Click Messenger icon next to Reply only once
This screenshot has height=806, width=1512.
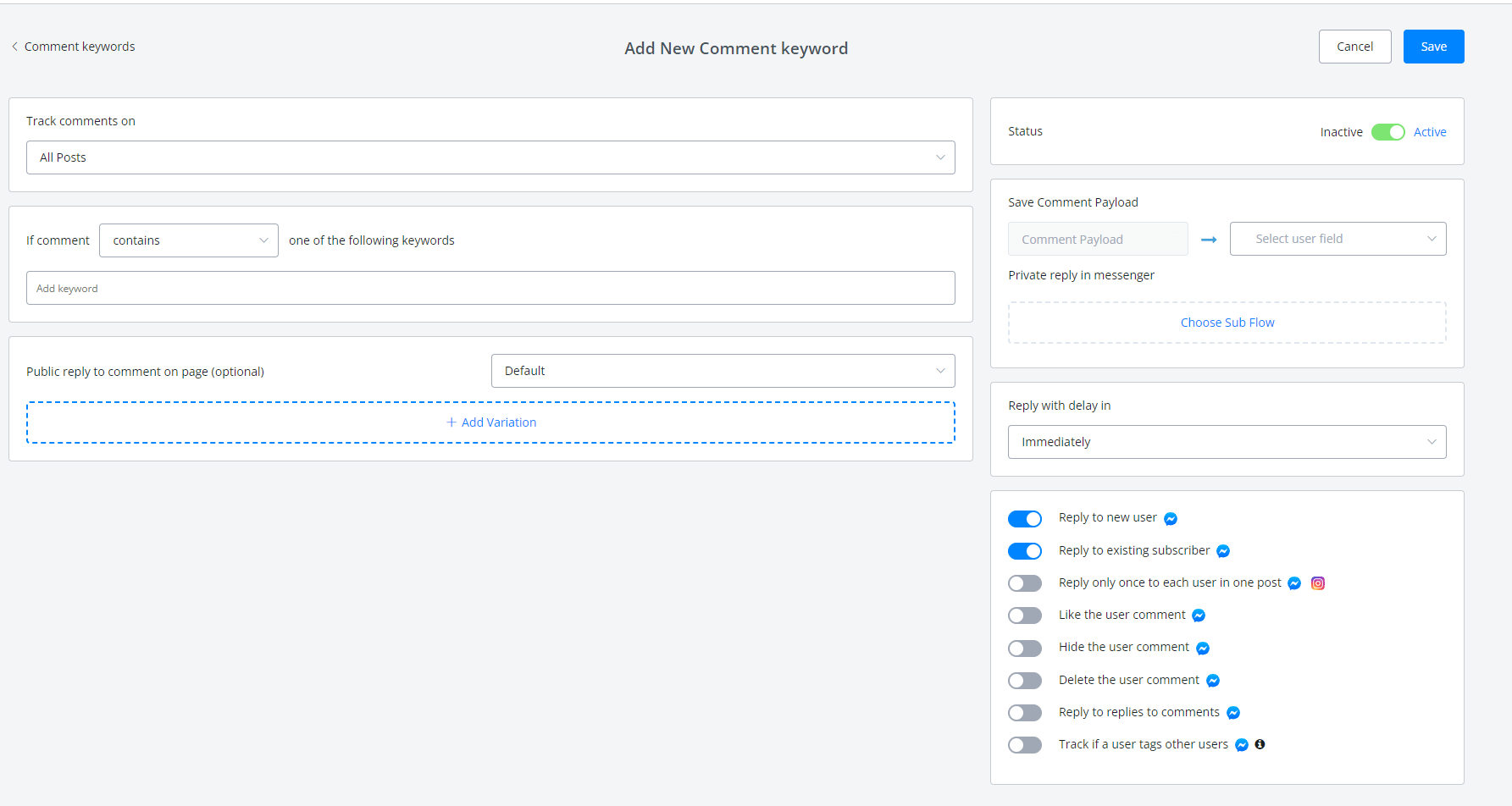[1294, 583]
